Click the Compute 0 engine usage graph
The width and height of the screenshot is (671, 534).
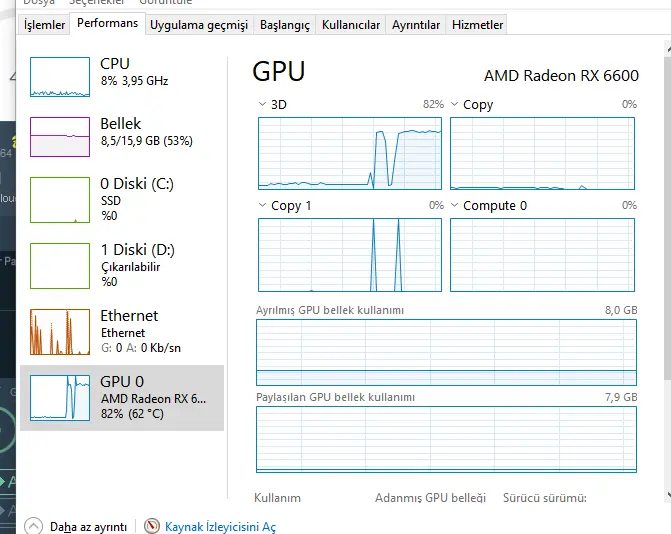point(542,255)
